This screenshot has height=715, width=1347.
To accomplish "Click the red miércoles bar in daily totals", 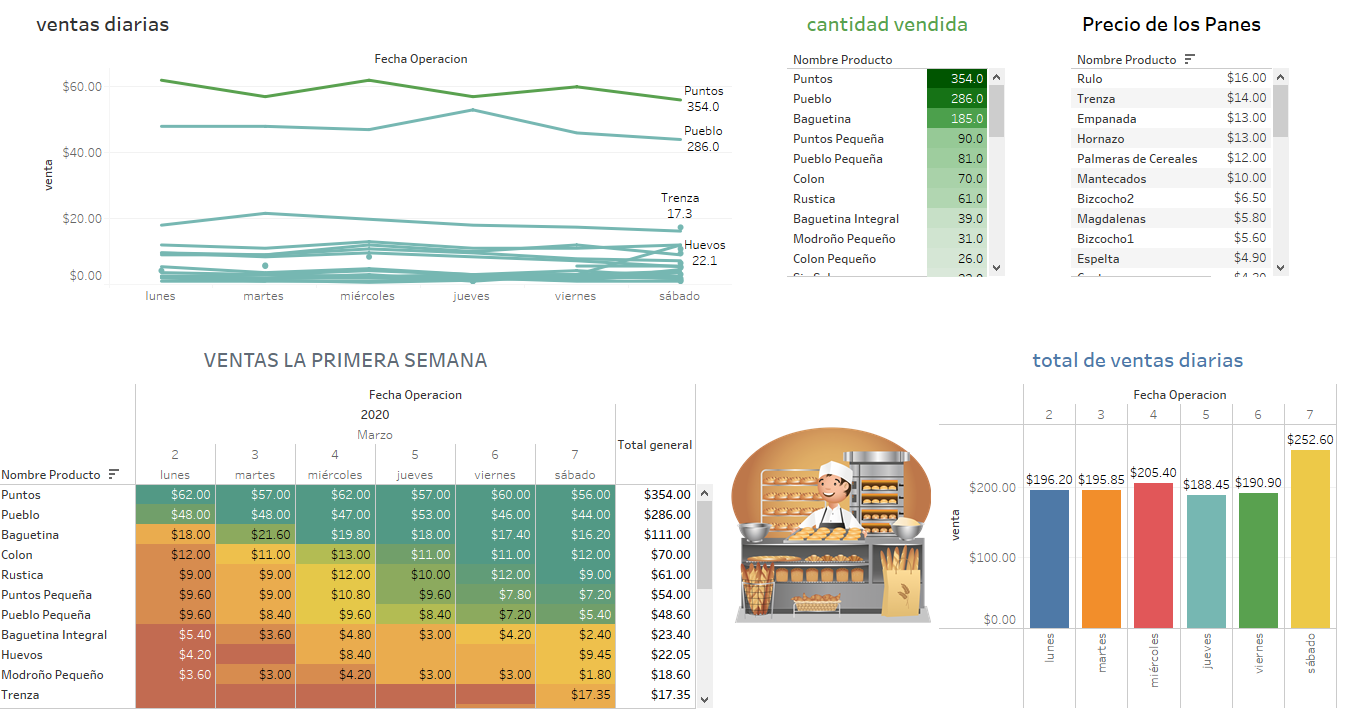I will (1153, 555).
